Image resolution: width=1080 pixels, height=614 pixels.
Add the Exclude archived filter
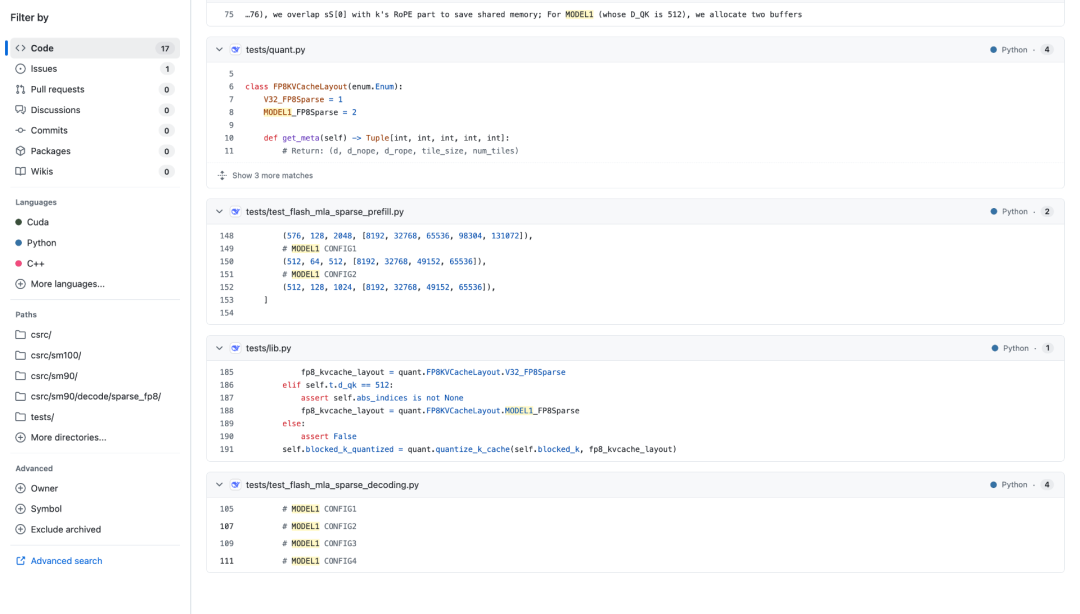[65, 529]
